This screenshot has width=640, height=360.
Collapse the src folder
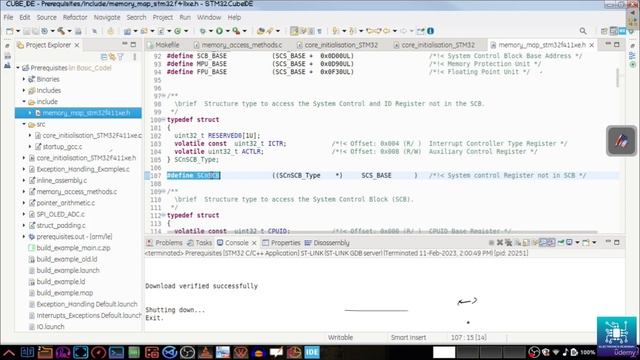point(24,124)
